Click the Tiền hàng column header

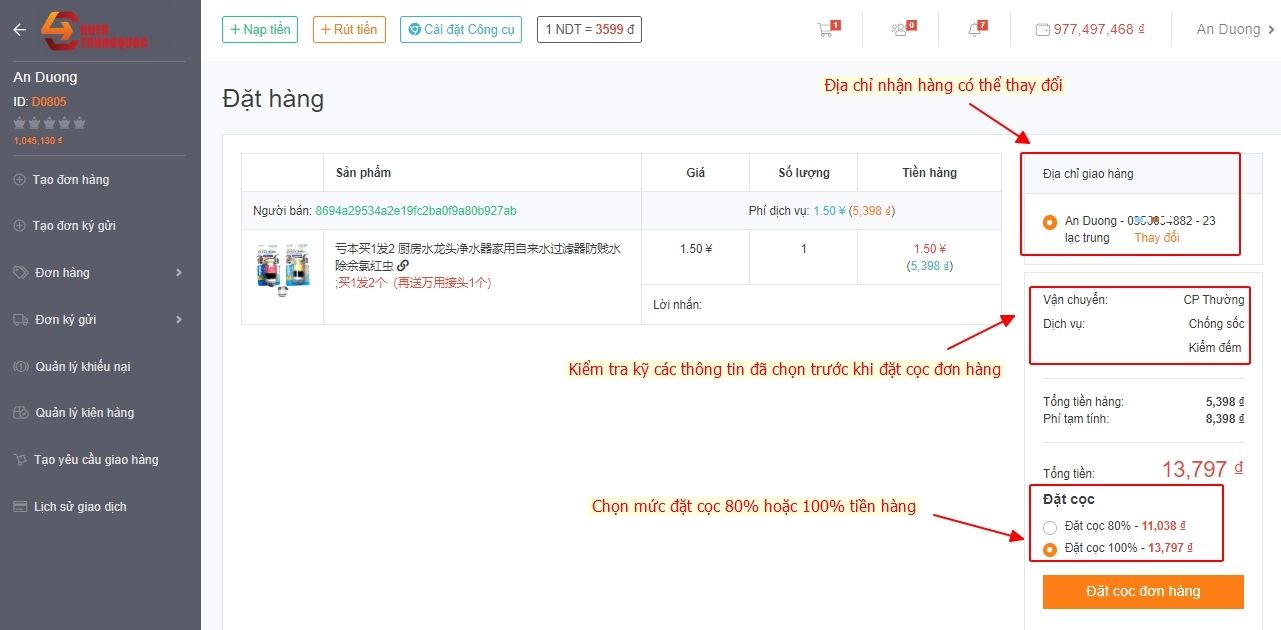(929, 173)
